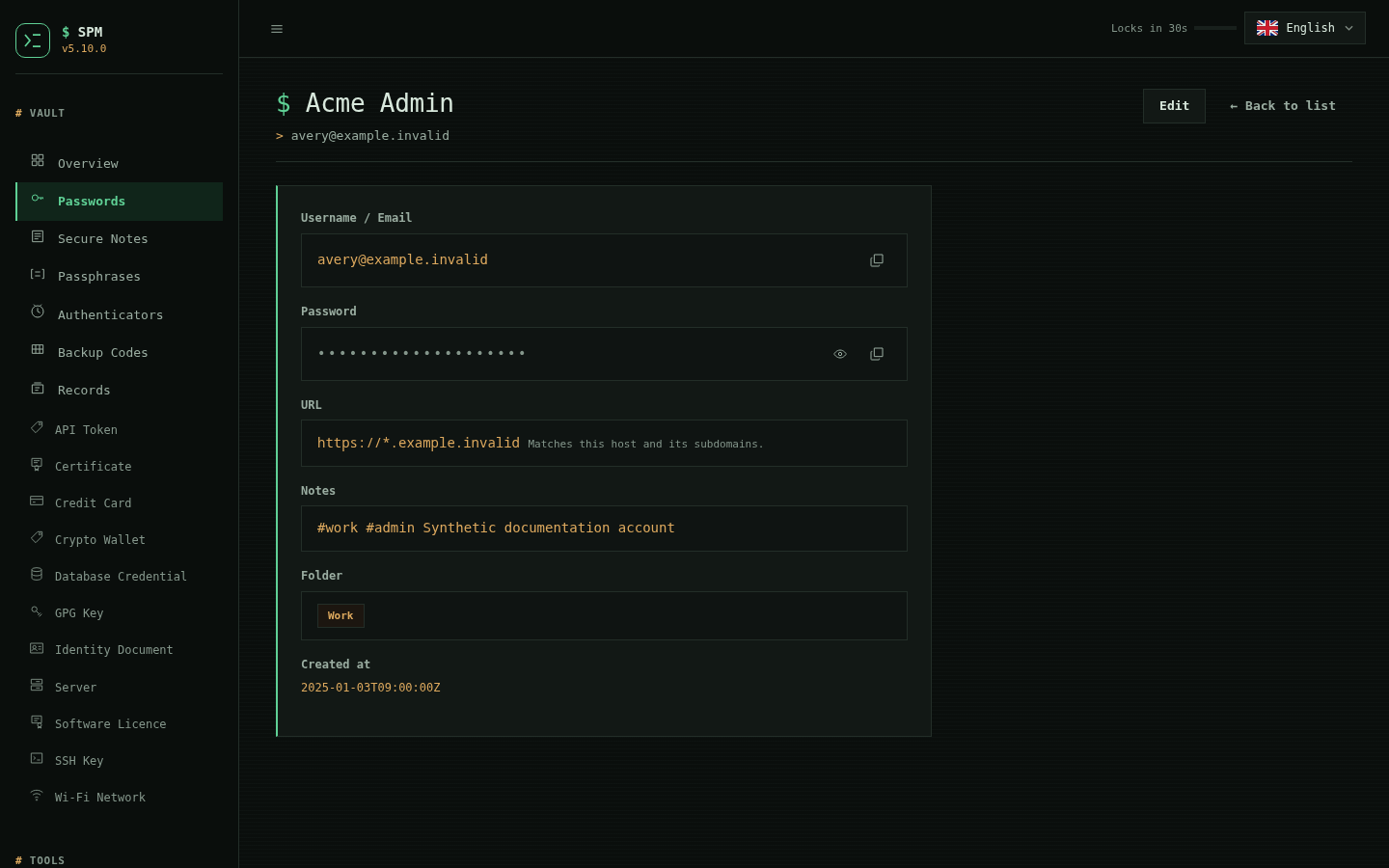Click the masked password field
1389x868 pixels.
[604, 354]
